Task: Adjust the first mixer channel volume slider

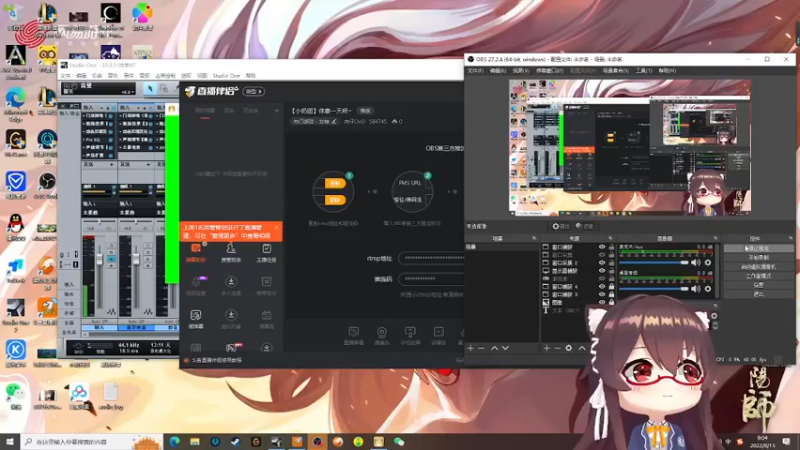Action: (654, 262)
